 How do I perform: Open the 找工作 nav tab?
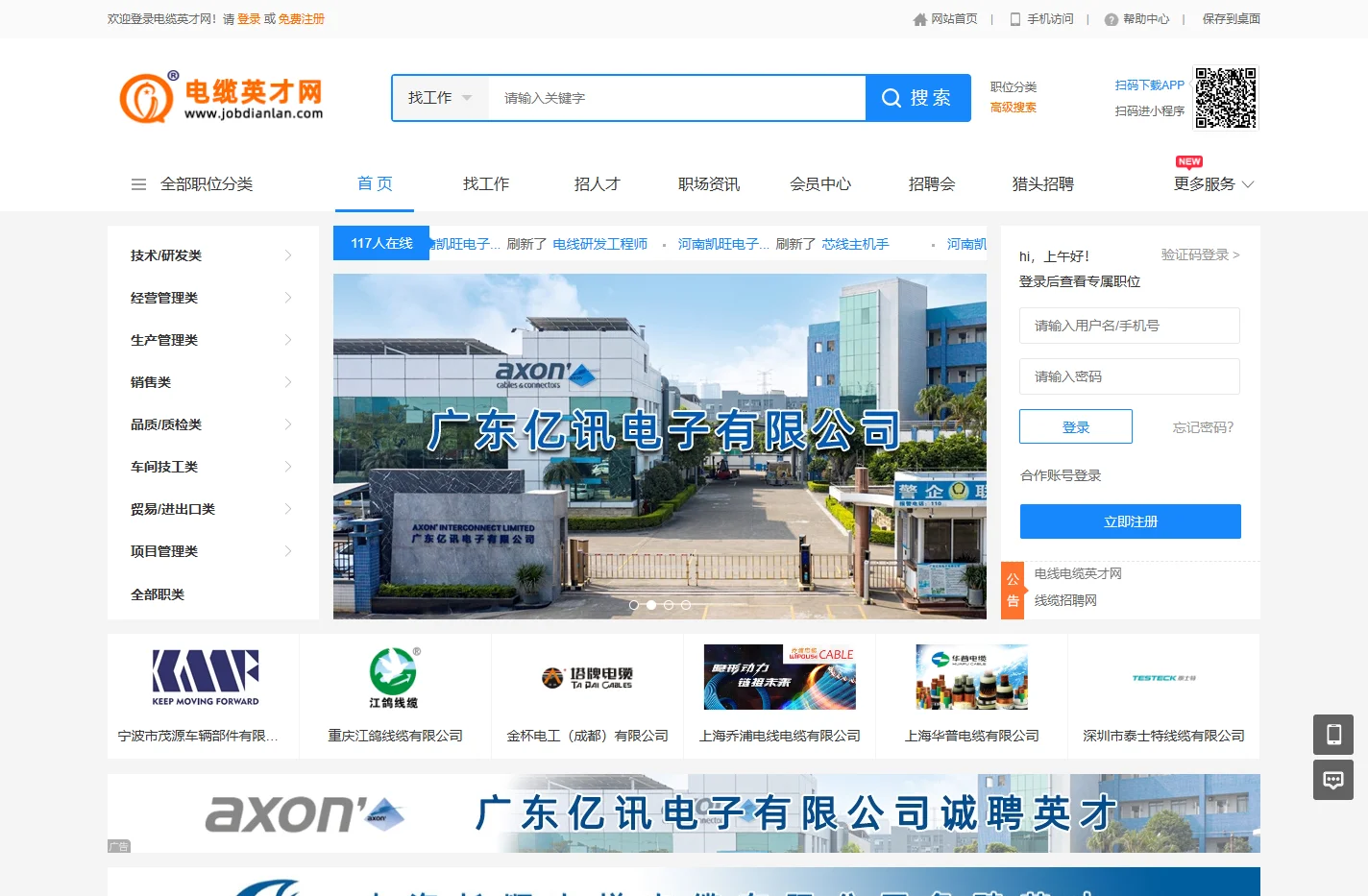[x=486, y=184]
